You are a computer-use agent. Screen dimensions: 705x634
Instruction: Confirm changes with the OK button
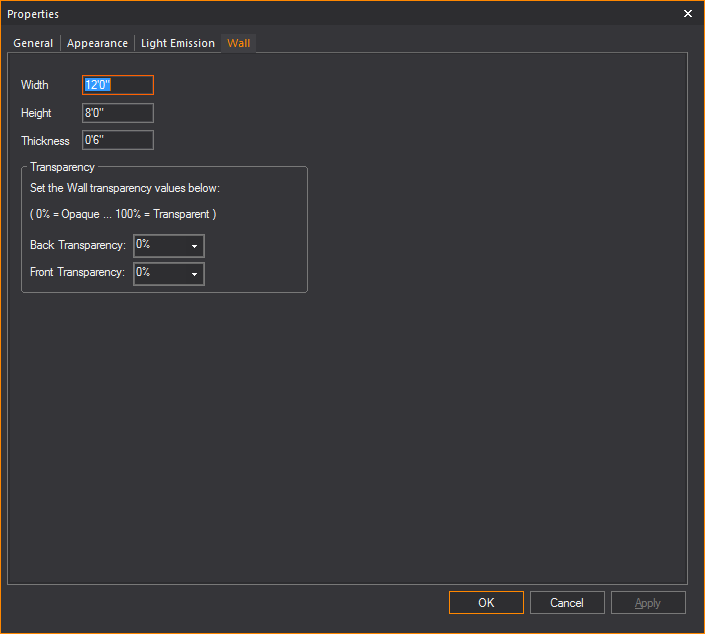(486, 603)
